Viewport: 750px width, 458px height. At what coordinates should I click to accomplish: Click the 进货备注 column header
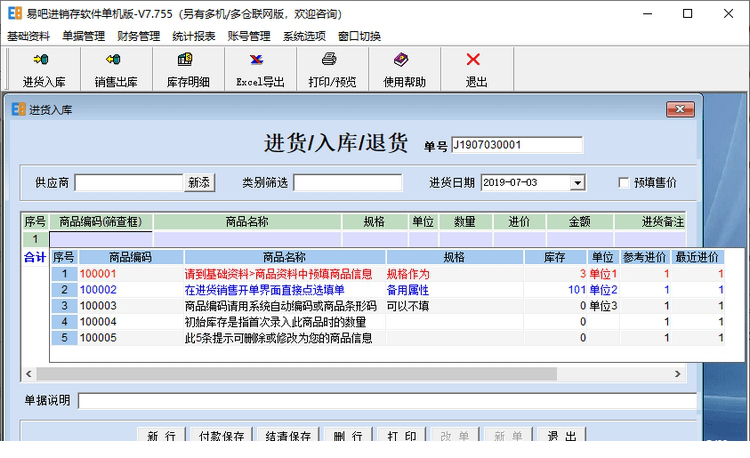pos(650,222)
